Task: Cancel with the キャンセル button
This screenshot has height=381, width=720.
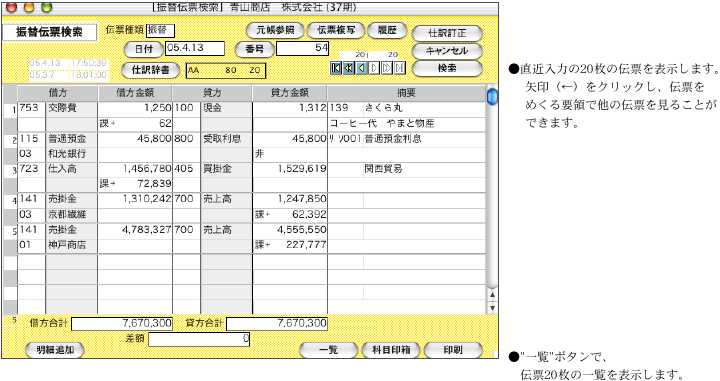Action: tap(447, 50)
